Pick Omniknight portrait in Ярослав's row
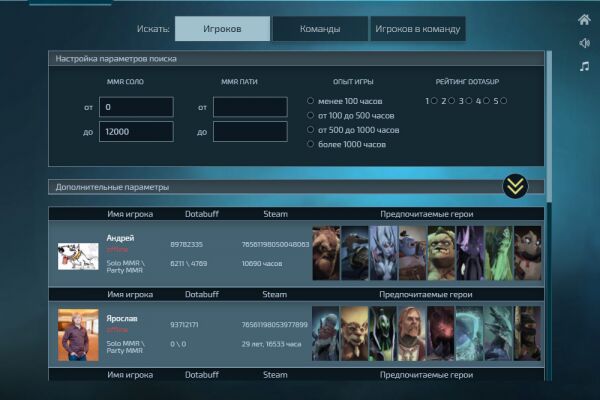Viewport: 600px width, 400px height. [x=412, y=333]
